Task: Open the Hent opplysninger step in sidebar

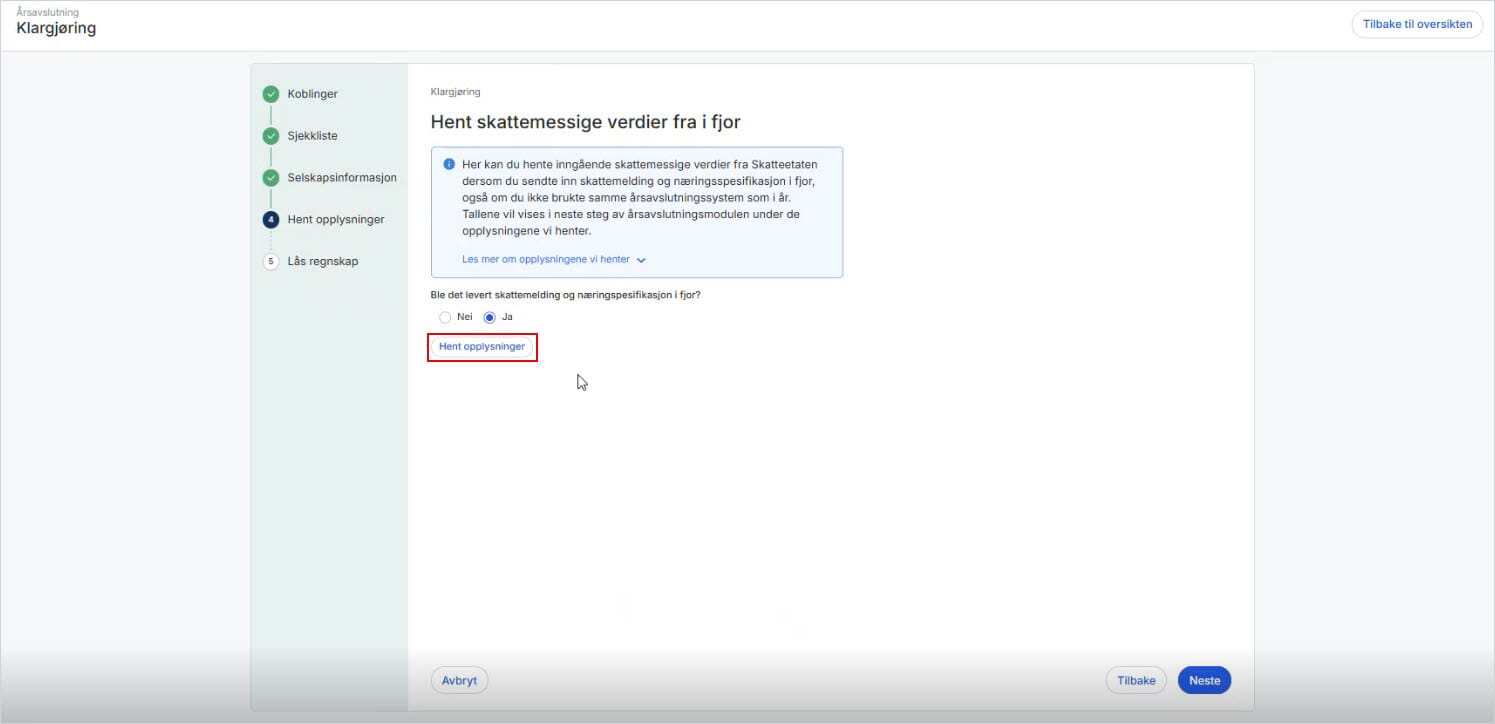Action: (x=336, y=220)
